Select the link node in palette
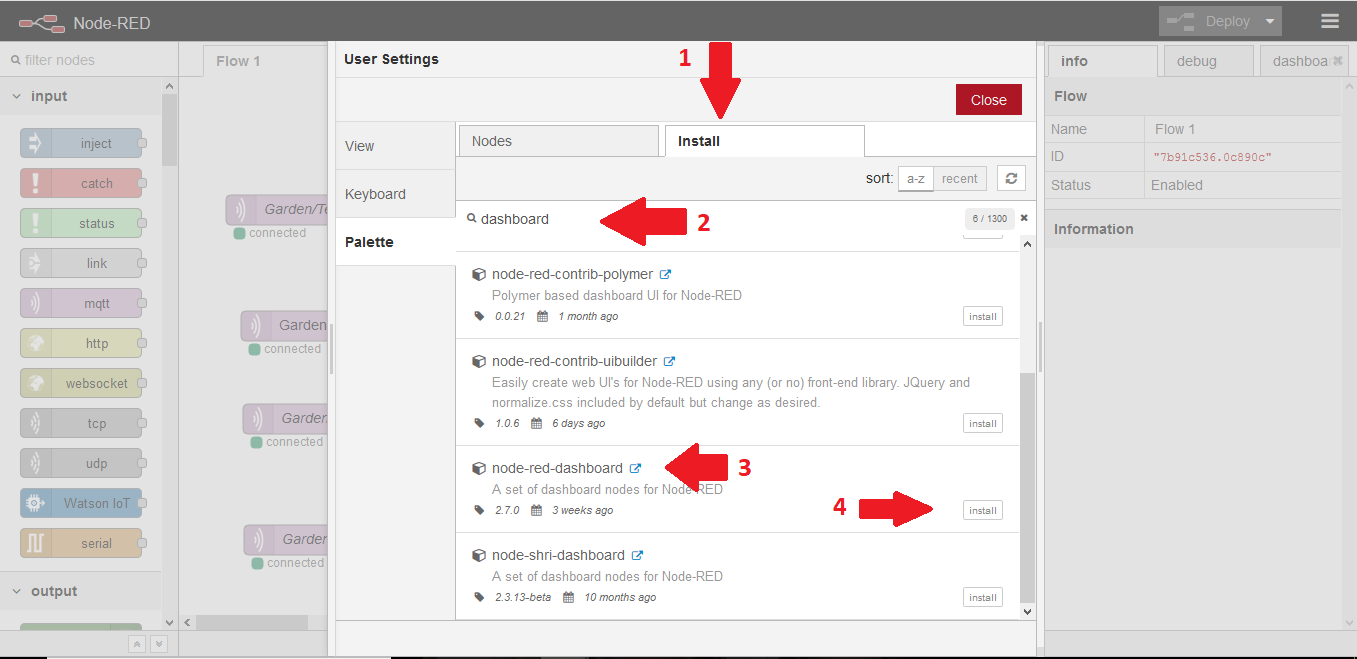Screen dimensions: 1357x659 (x=81, y=263)
